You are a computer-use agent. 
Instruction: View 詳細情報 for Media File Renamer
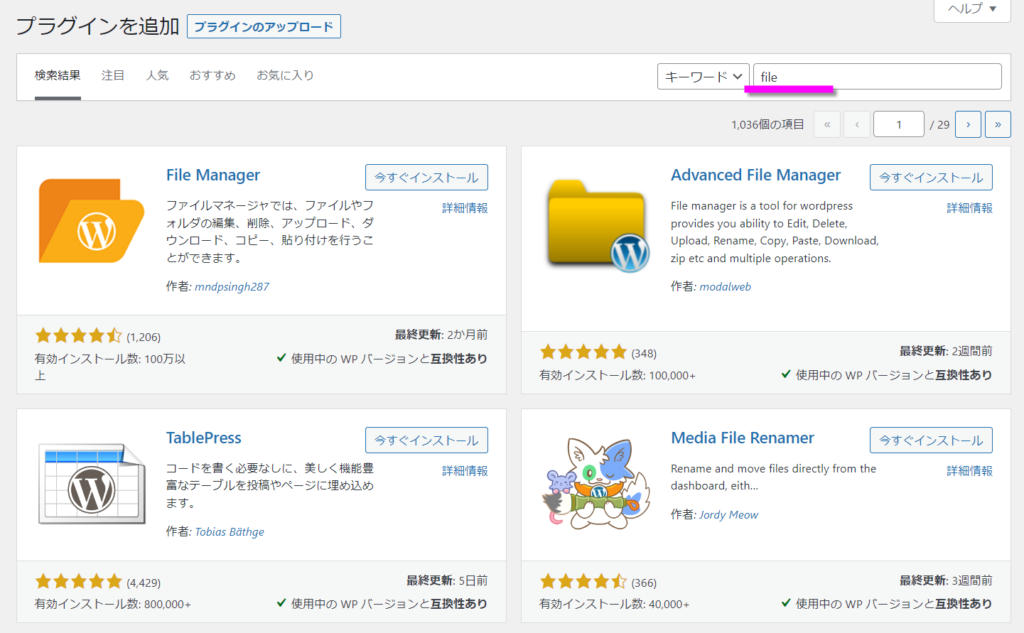pos(970,470)
